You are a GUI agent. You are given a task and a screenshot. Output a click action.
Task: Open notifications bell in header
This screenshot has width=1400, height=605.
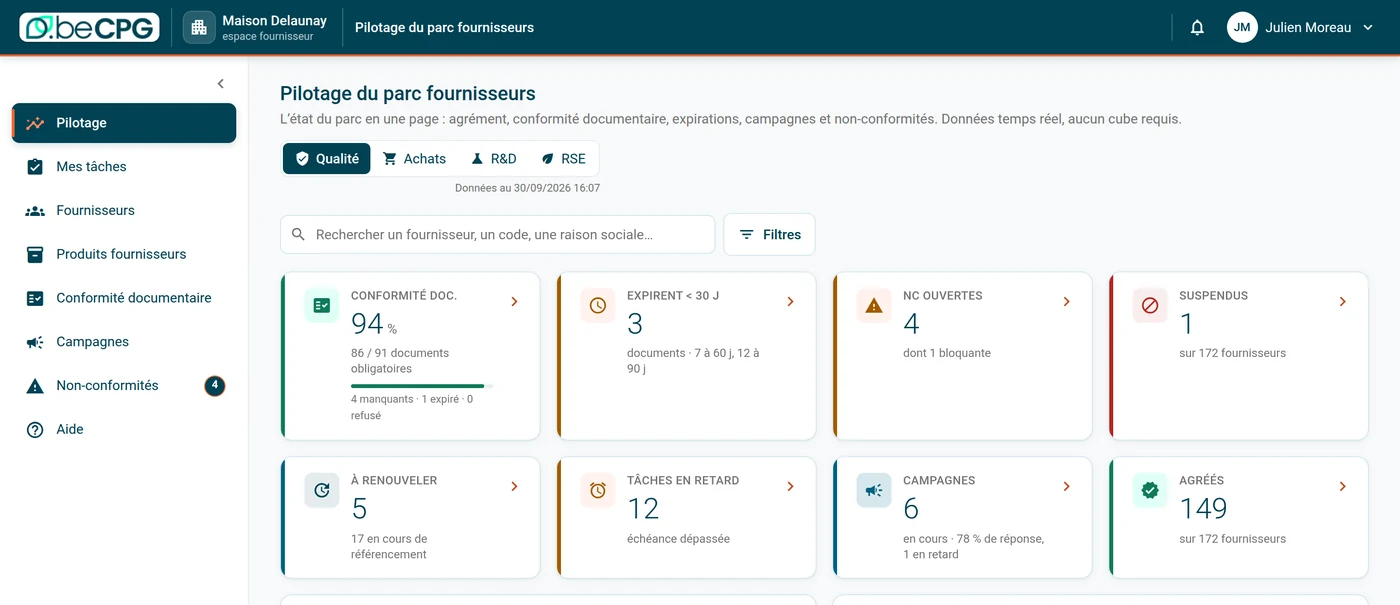1197,28
